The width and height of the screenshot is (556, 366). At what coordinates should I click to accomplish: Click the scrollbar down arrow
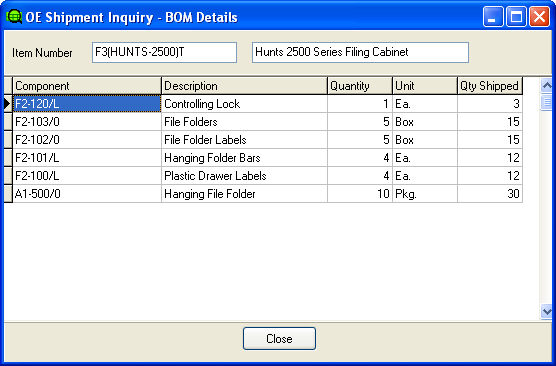tap(547, 312)
